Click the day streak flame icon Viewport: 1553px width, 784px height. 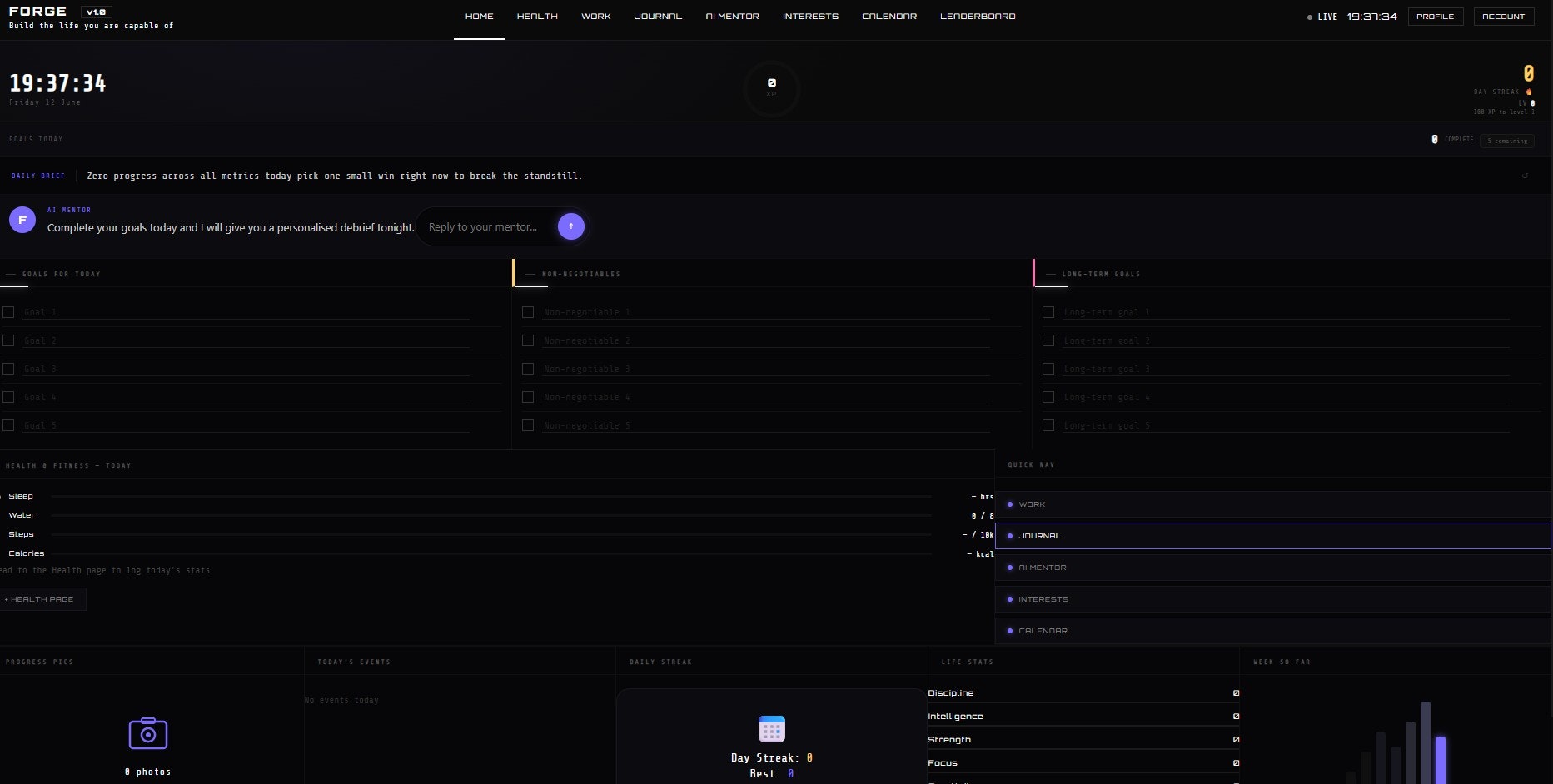coord(1529,92)
